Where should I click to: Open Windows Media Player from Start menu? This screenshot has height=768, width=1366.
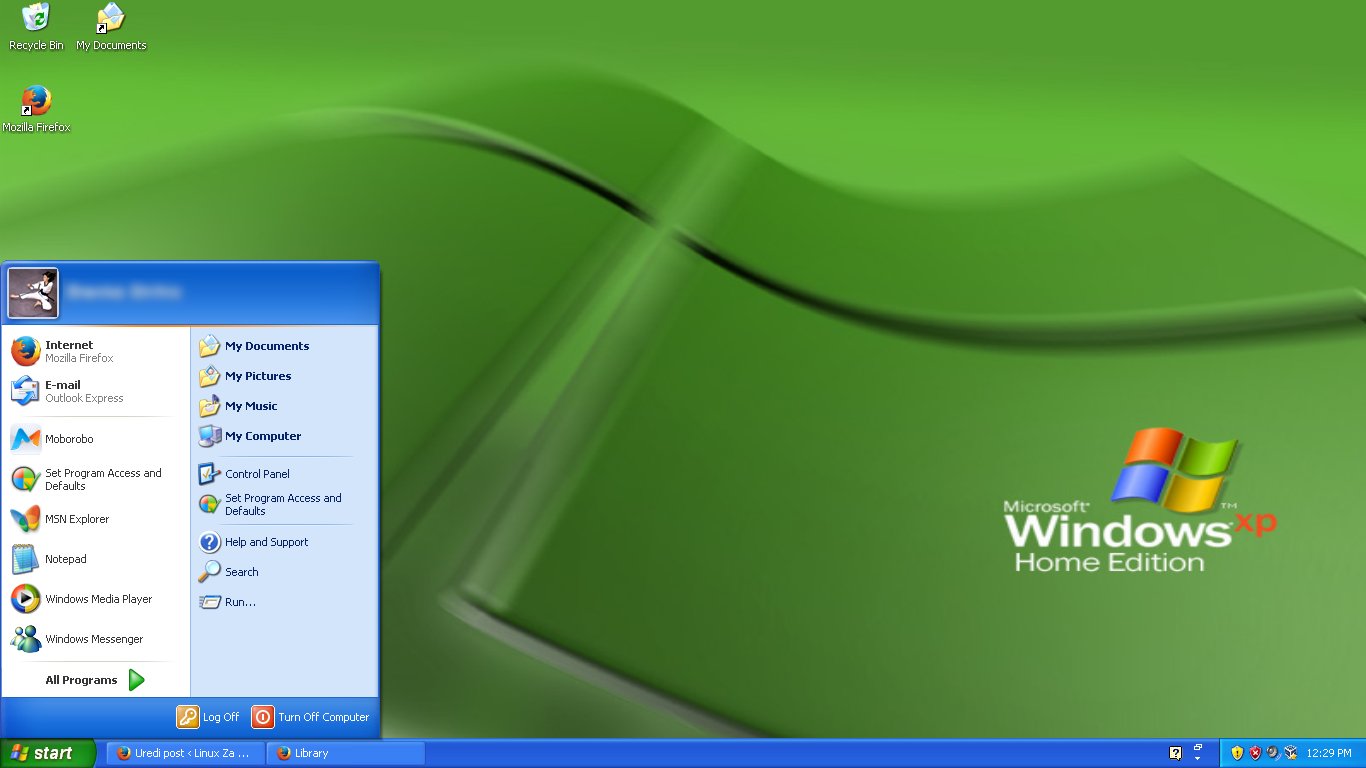98,599
